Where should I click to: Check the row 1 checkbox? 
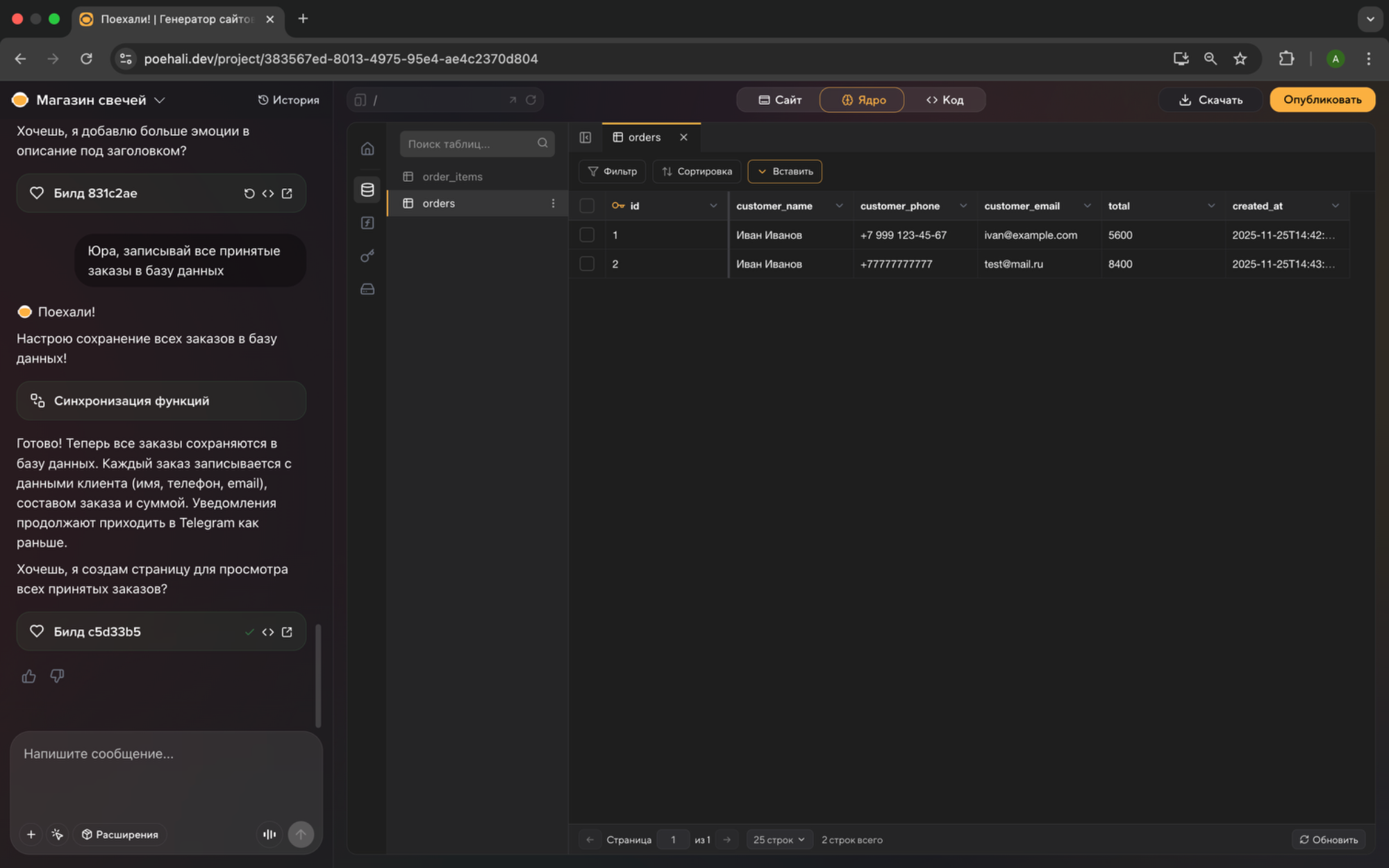[x=587, y=235]
